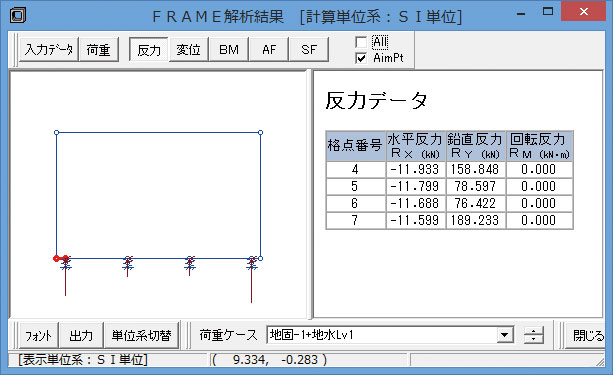Open the 入力データ input data view

click(49, 50)
